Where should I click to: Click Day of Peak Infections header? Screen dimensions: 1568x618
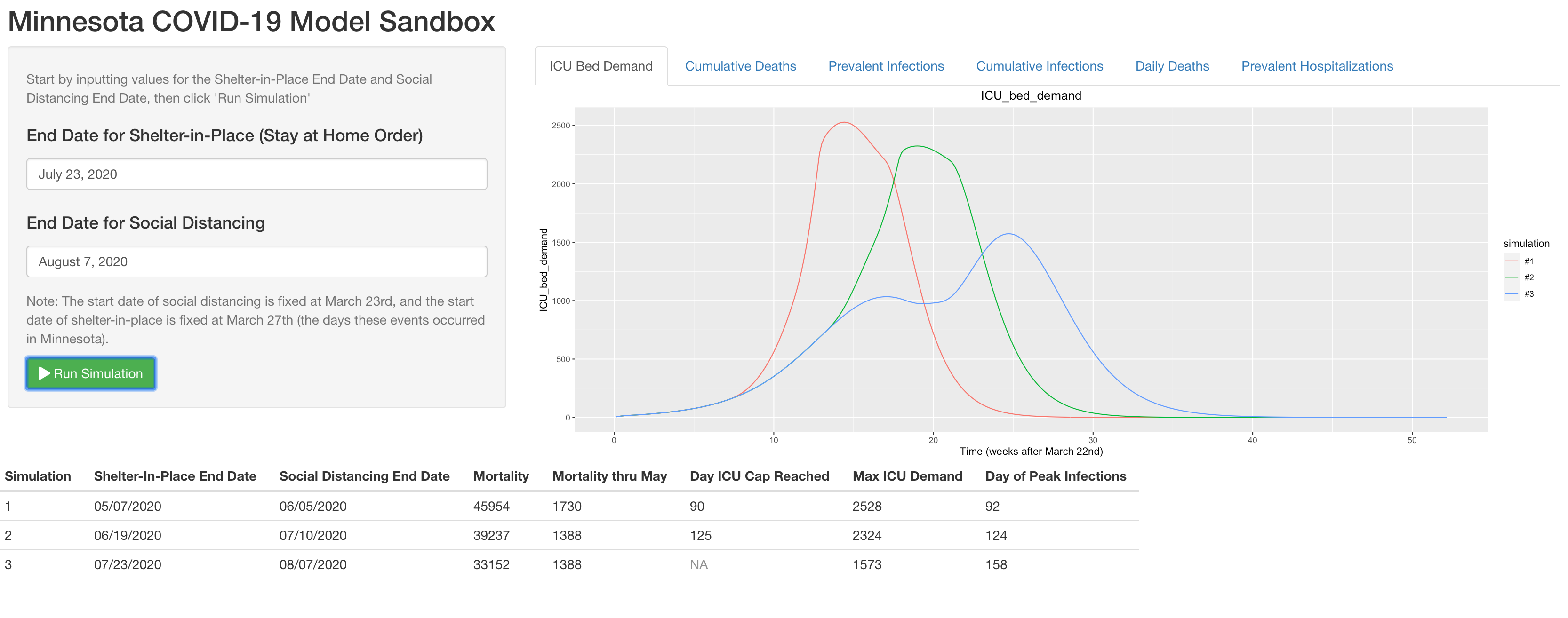point(1056,476)
